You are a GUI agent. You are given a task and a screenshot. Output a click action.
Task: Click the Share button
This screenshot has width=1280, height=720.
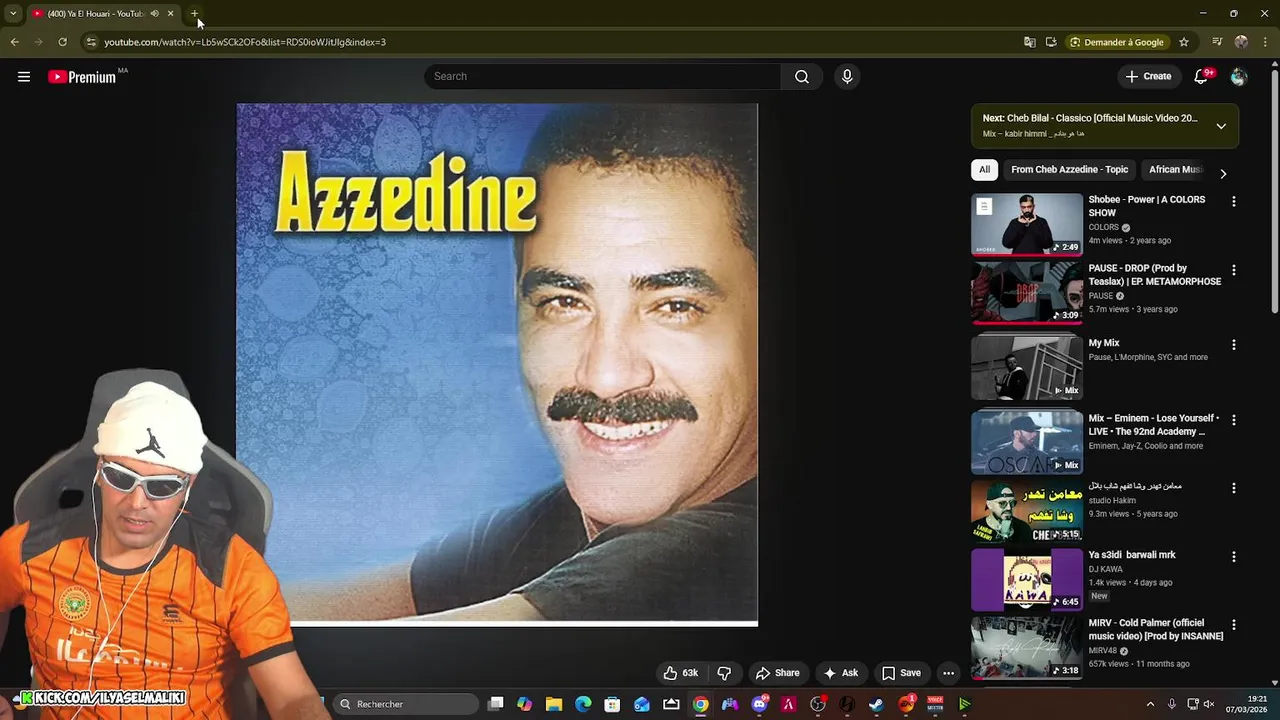777,673
